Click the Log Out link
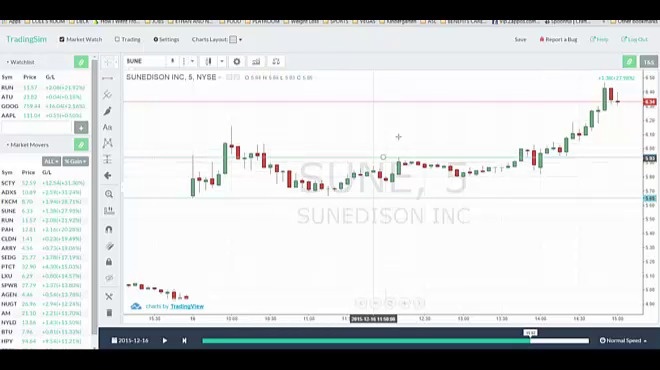This screenshot has width=660, height=370. pos(634,40)
